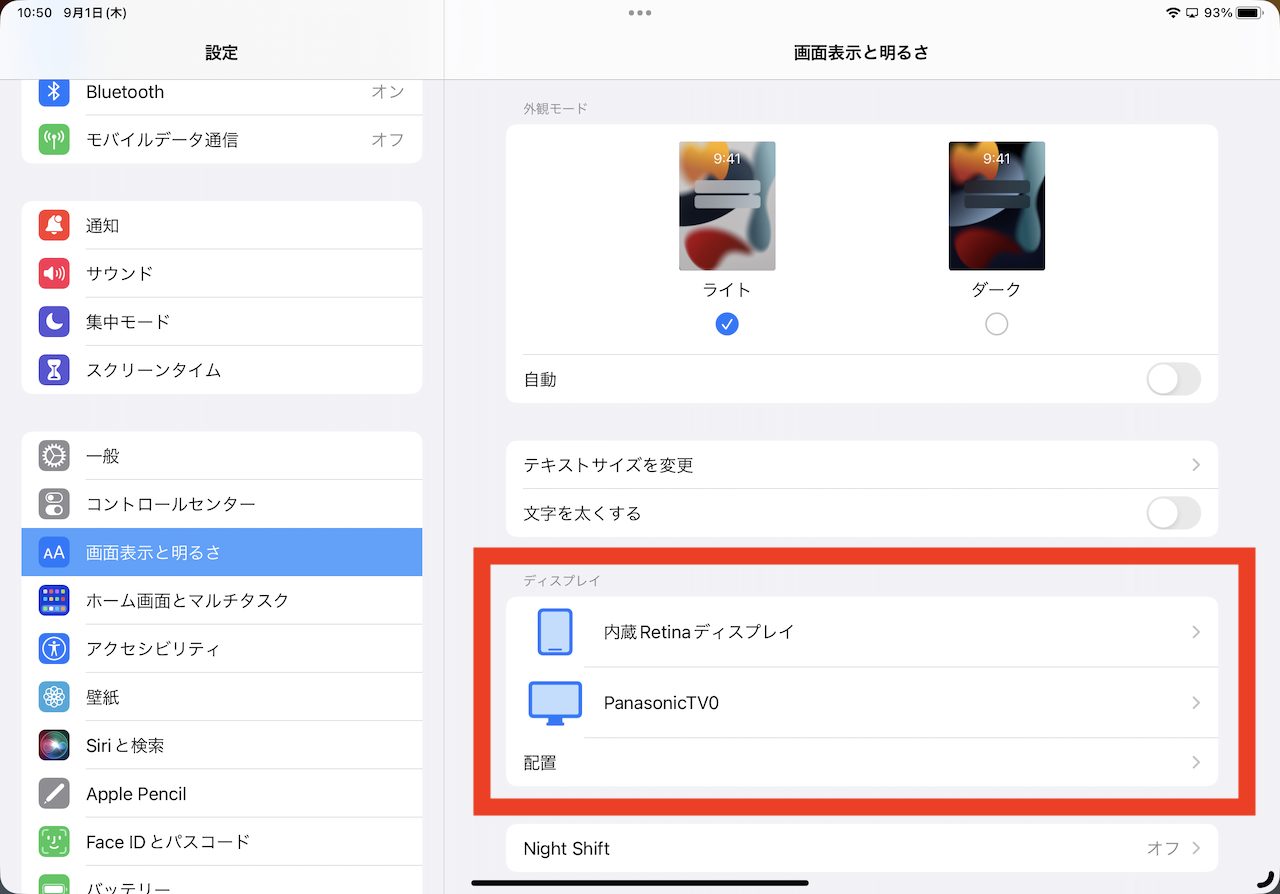The image size is (1280, 894).
Task: Tap the 配置 label
Action: [540, 762]
